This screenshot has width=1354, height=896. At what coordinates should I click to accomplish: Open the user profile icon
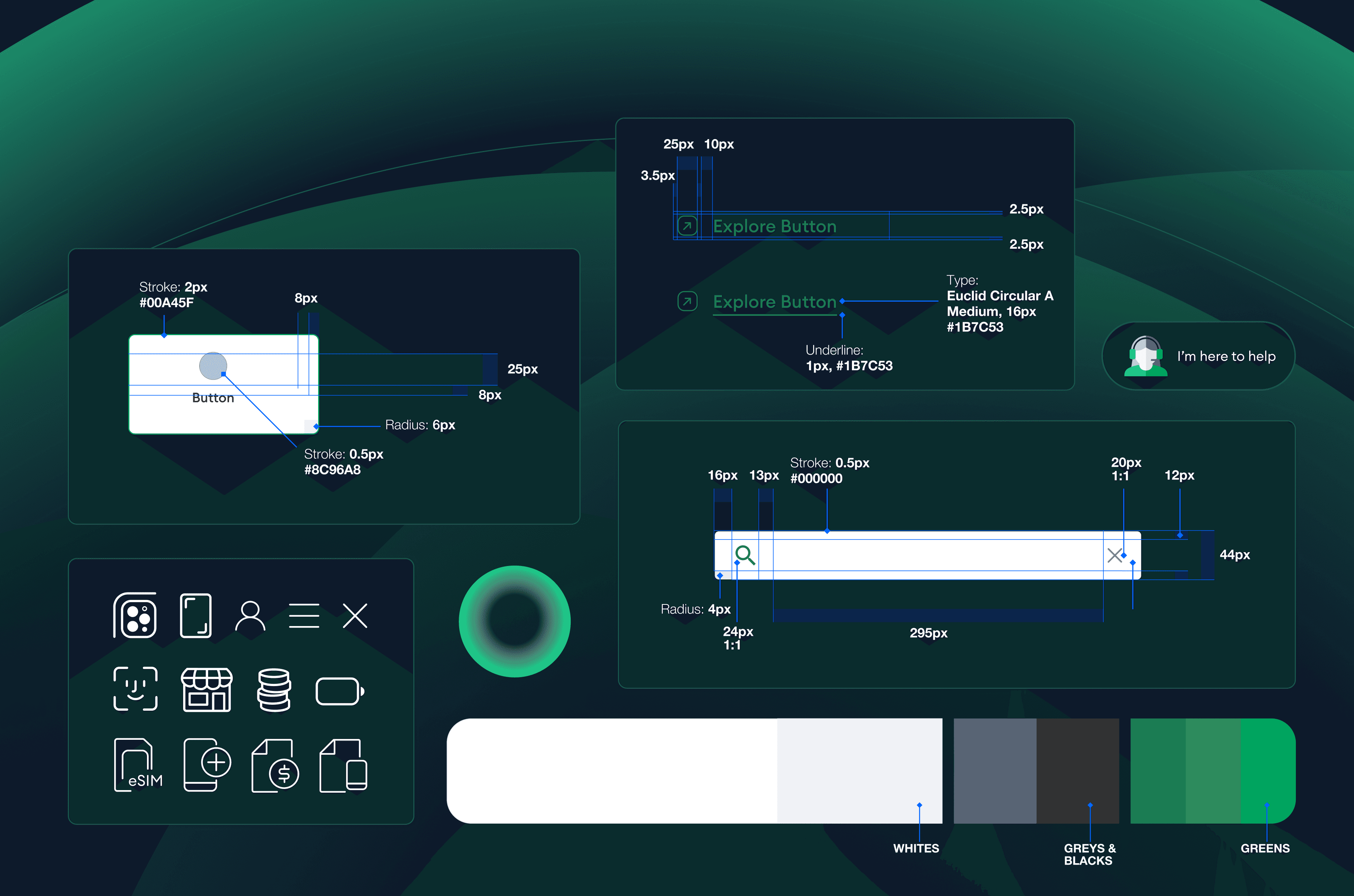click(x=250, y=616)
